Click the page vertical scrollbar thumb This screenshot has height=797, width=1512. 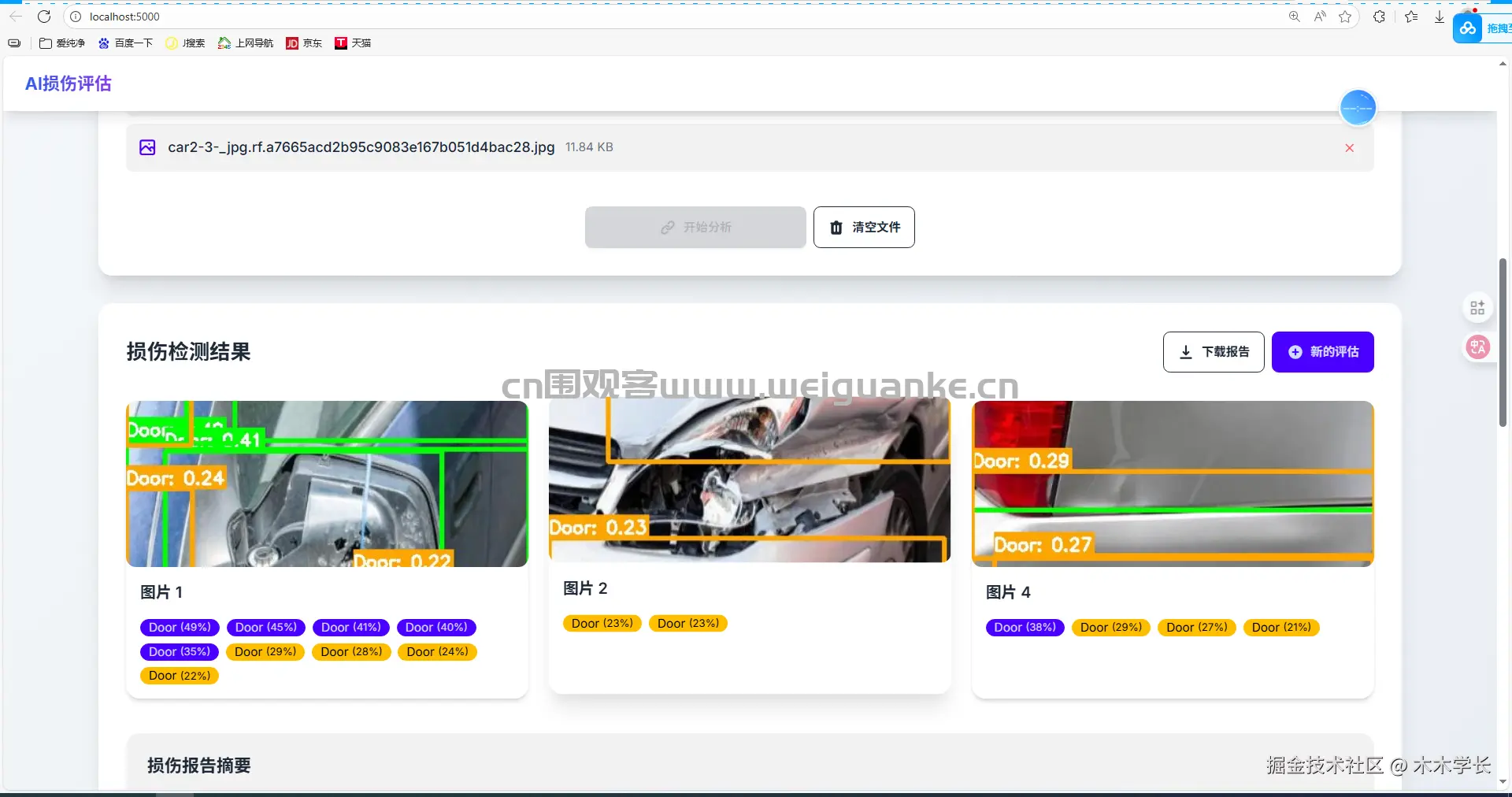tap(1503, 343)
